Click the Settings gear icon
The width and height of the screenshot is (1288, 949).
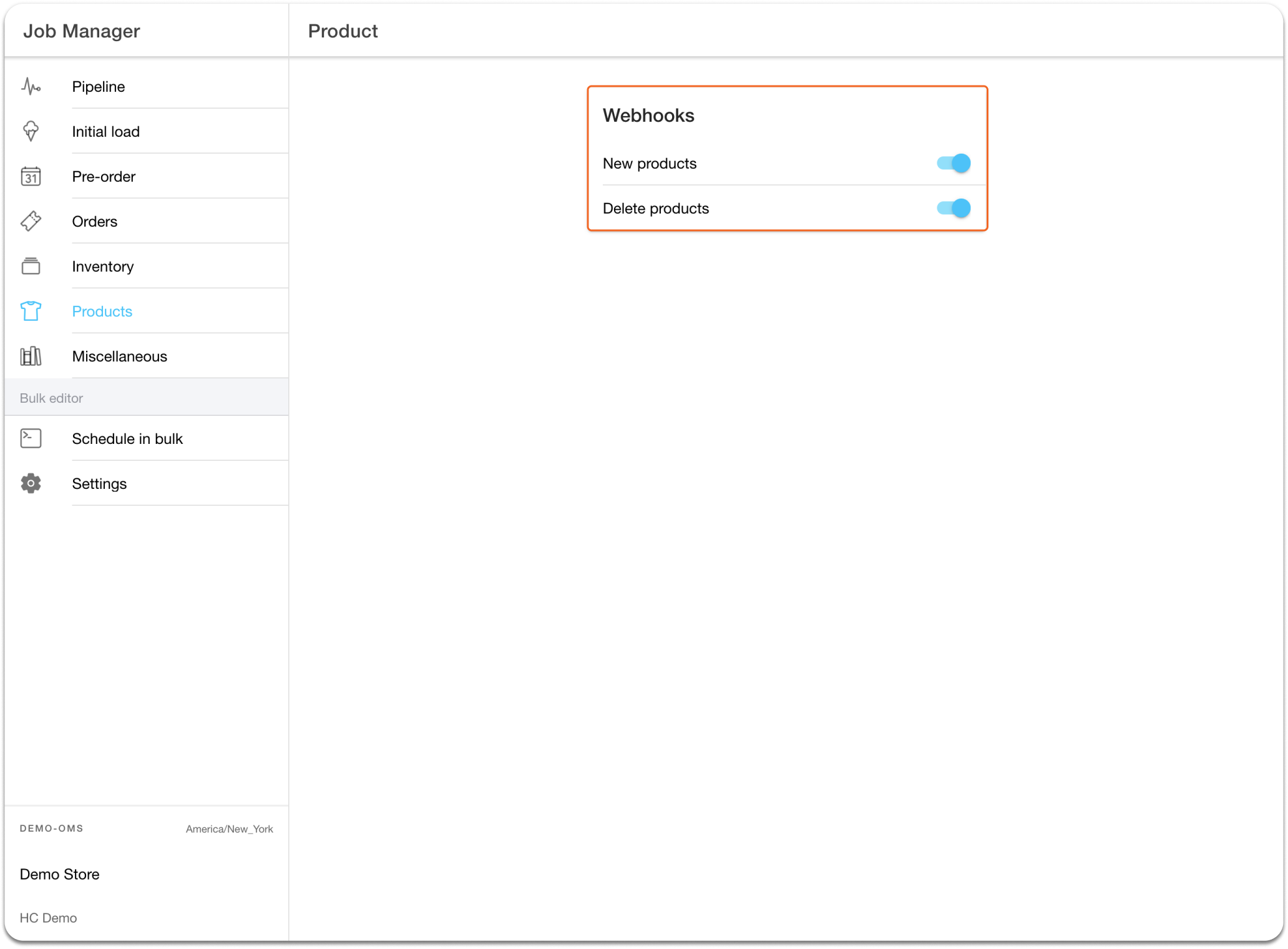[x=31, y=484]
